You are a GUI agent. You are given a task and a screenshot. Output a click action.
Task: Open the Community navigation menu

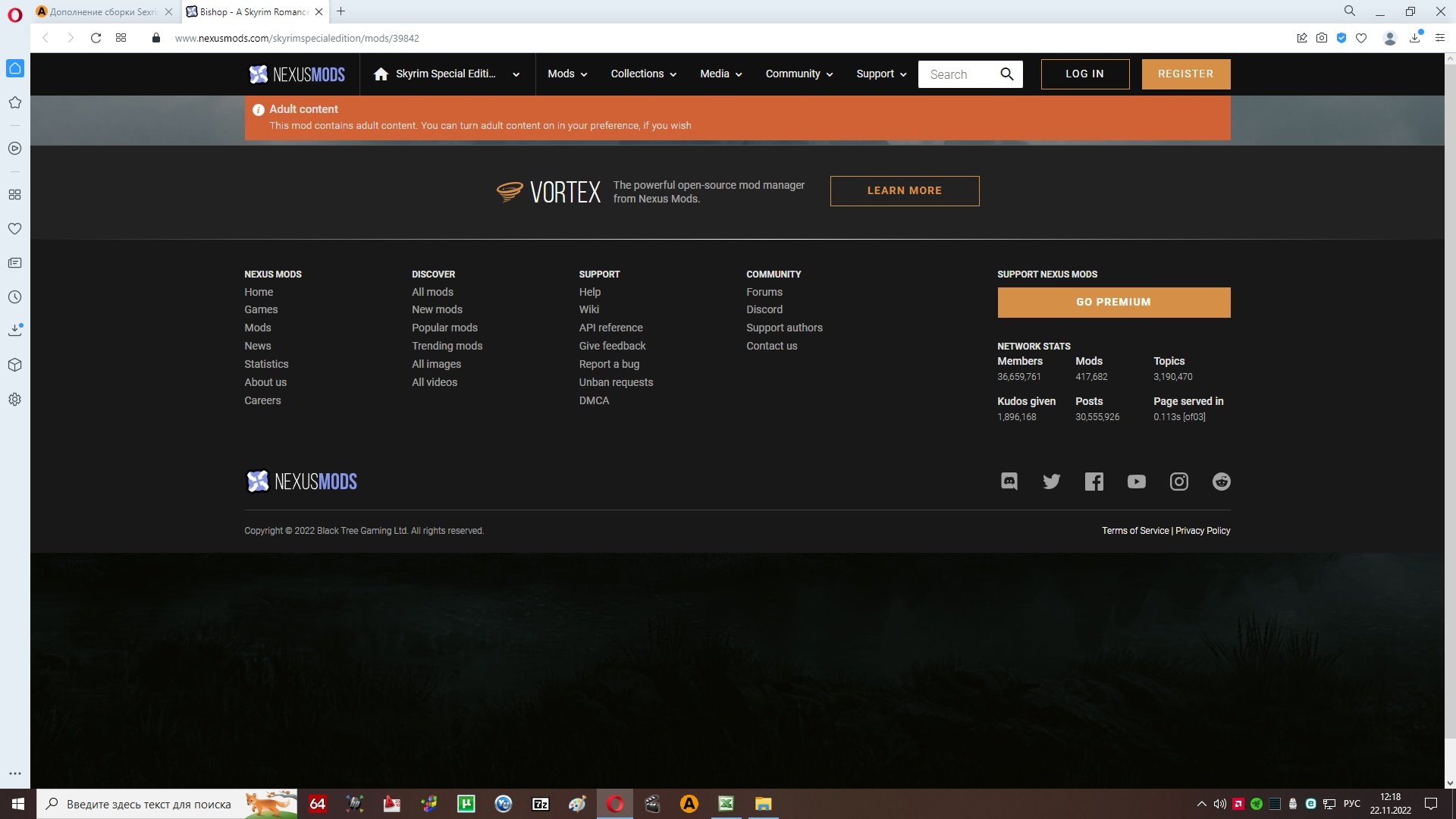799,74
